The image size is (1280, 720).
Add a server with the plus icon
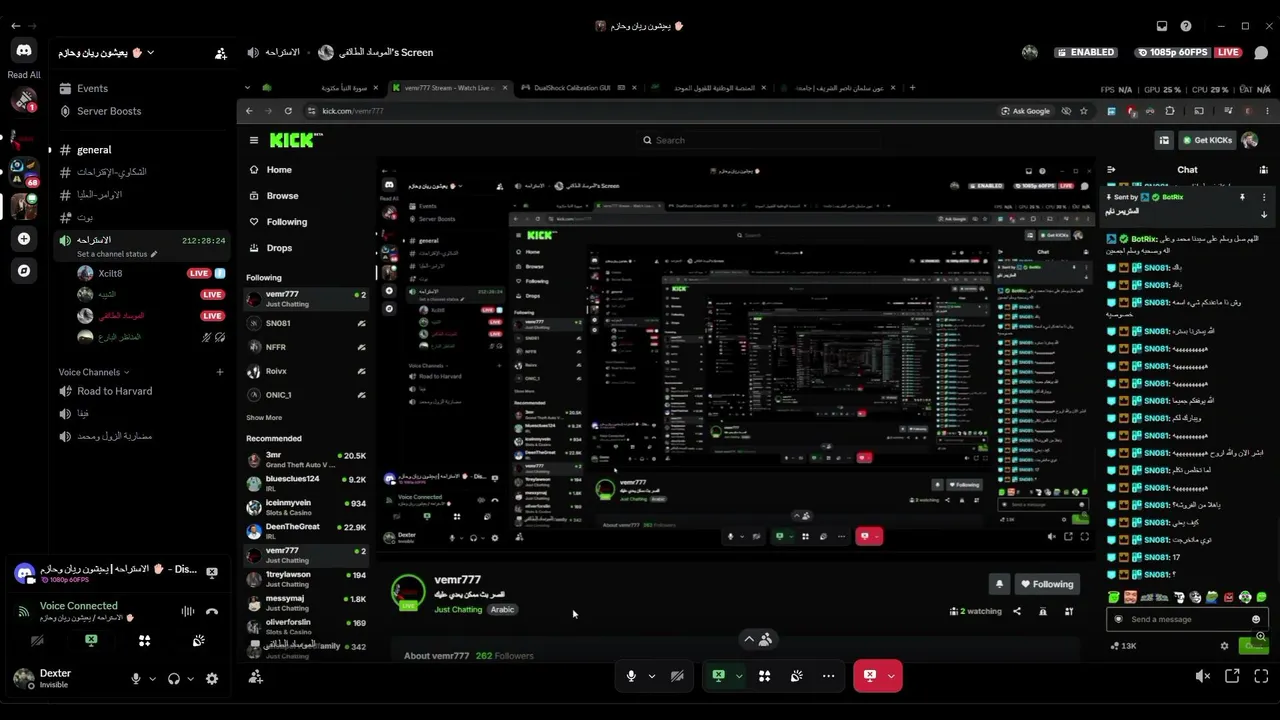[x=24, y=239]
